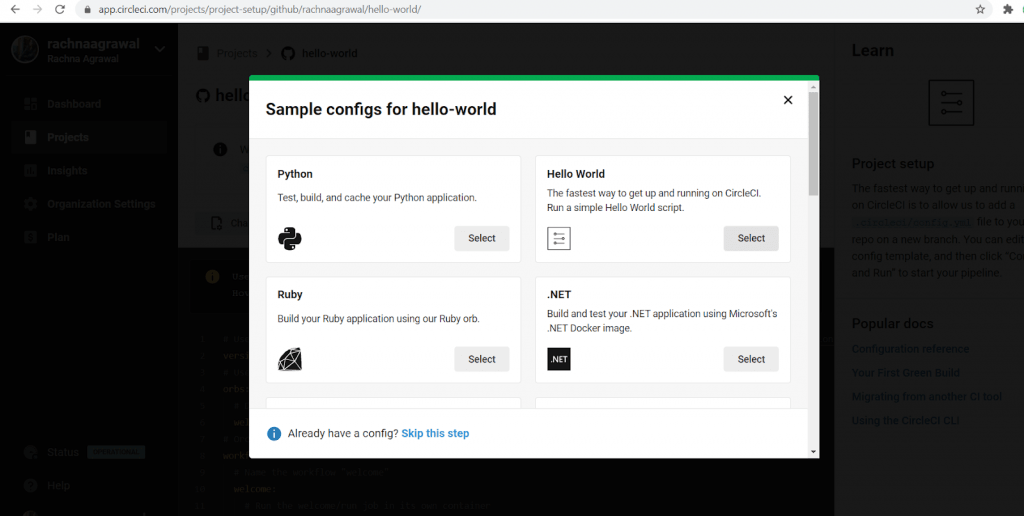Open Dashboard in the sidebar
1024x516 pixels.
pos(73,104)
